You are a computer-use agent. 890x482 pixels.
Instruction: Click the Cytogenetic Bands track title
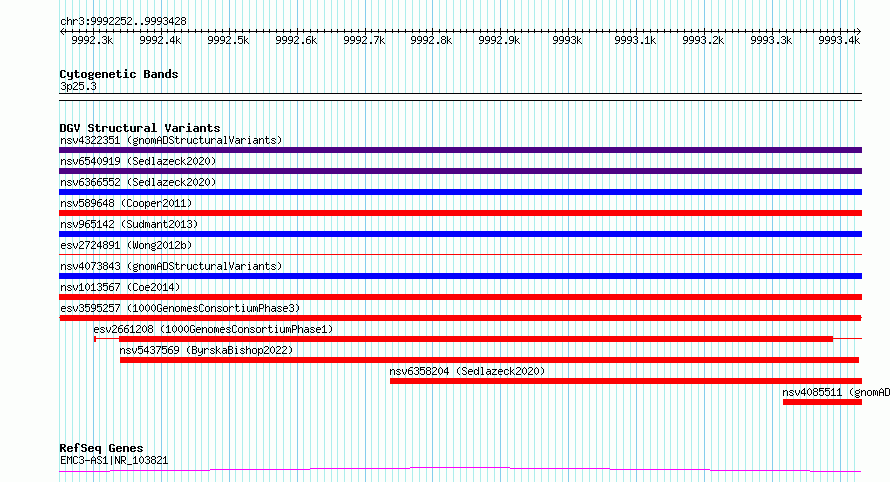(119, 74)
